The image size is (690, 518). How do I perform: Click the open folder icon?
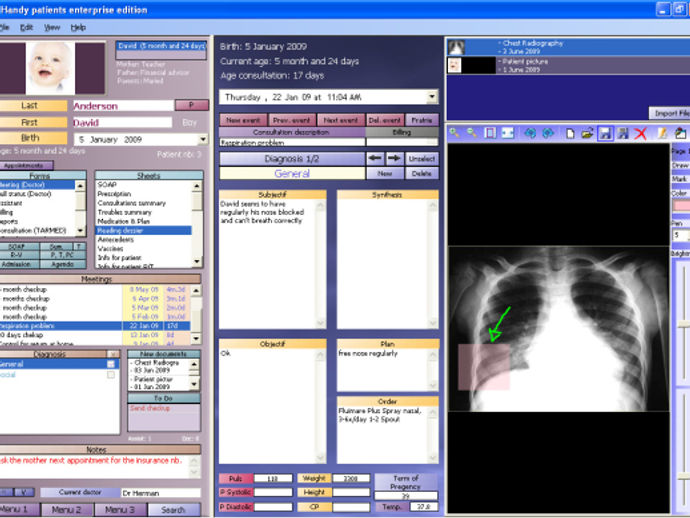(x=587, y=133)
